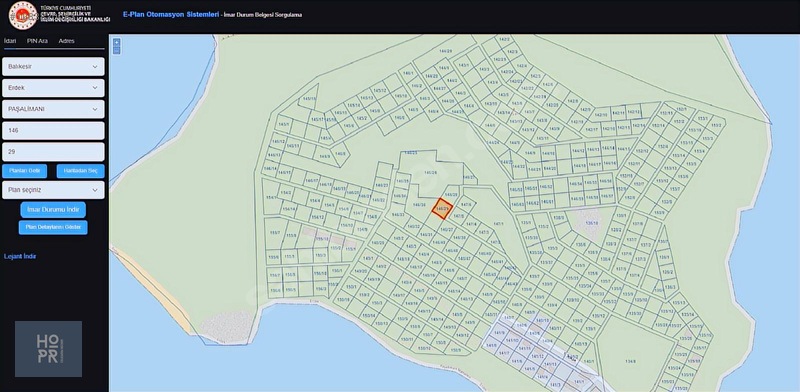Expand the Plan seçiniz dropdown
Screen dimensions: 800x392
click(53, 190)
